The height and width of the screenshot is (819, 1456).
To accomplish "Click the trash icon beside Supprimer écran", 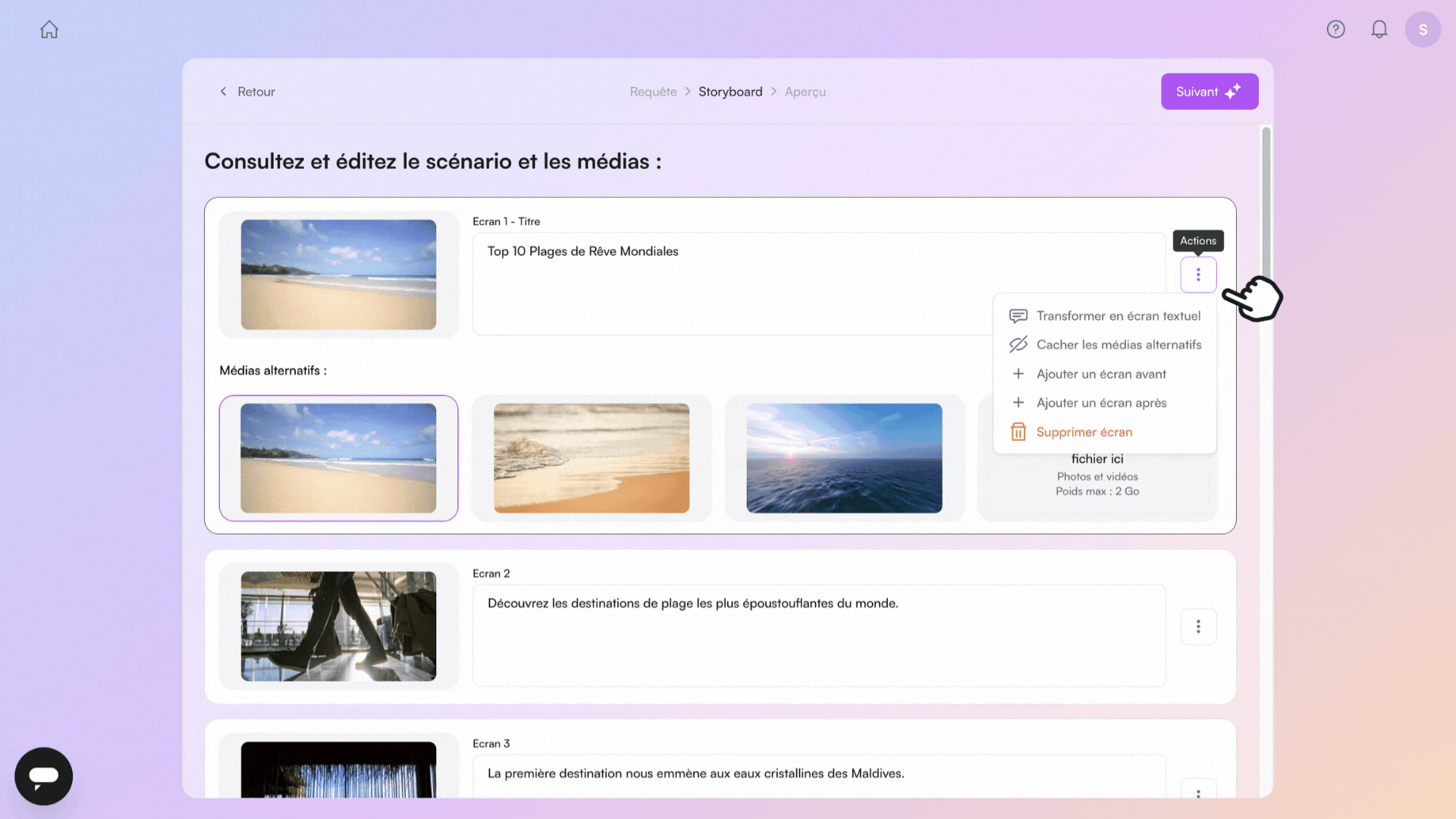I will click(1018, 432).
